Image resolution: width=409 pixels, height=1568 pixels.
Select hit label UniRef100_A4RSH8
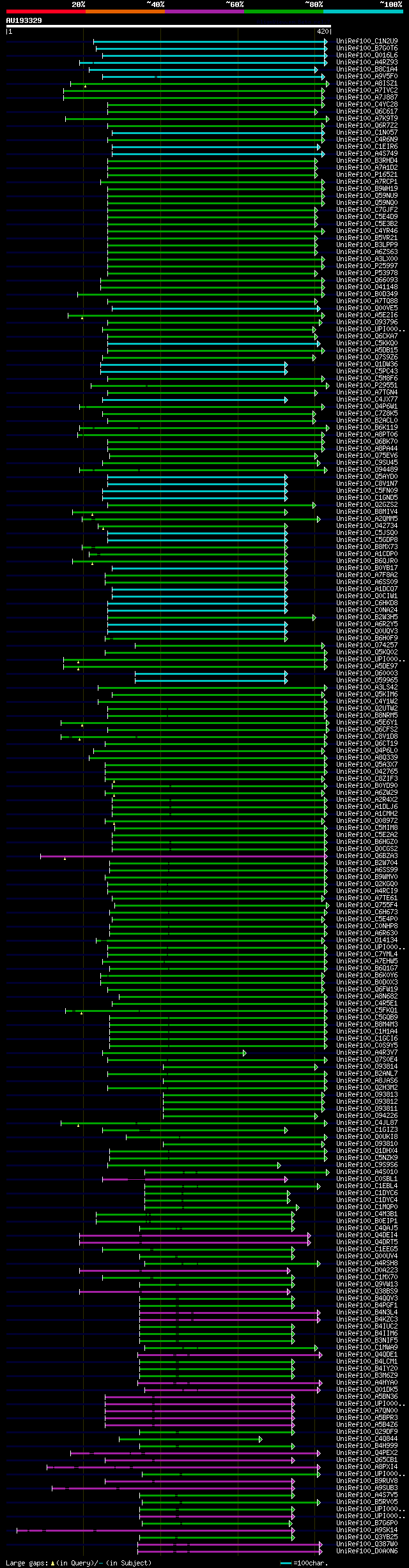[367, 1263]
